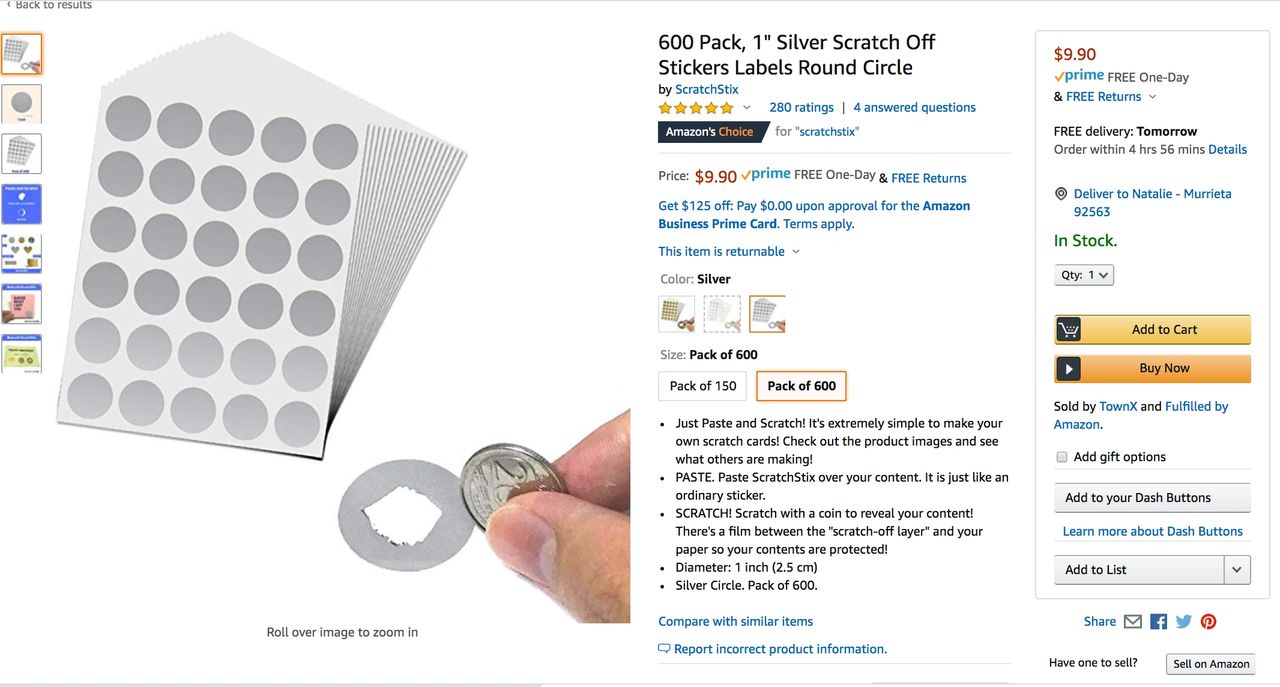The image size is (1280, 687).
Task: Click the Buy Now play icon
Action: tap(1069, 369)
